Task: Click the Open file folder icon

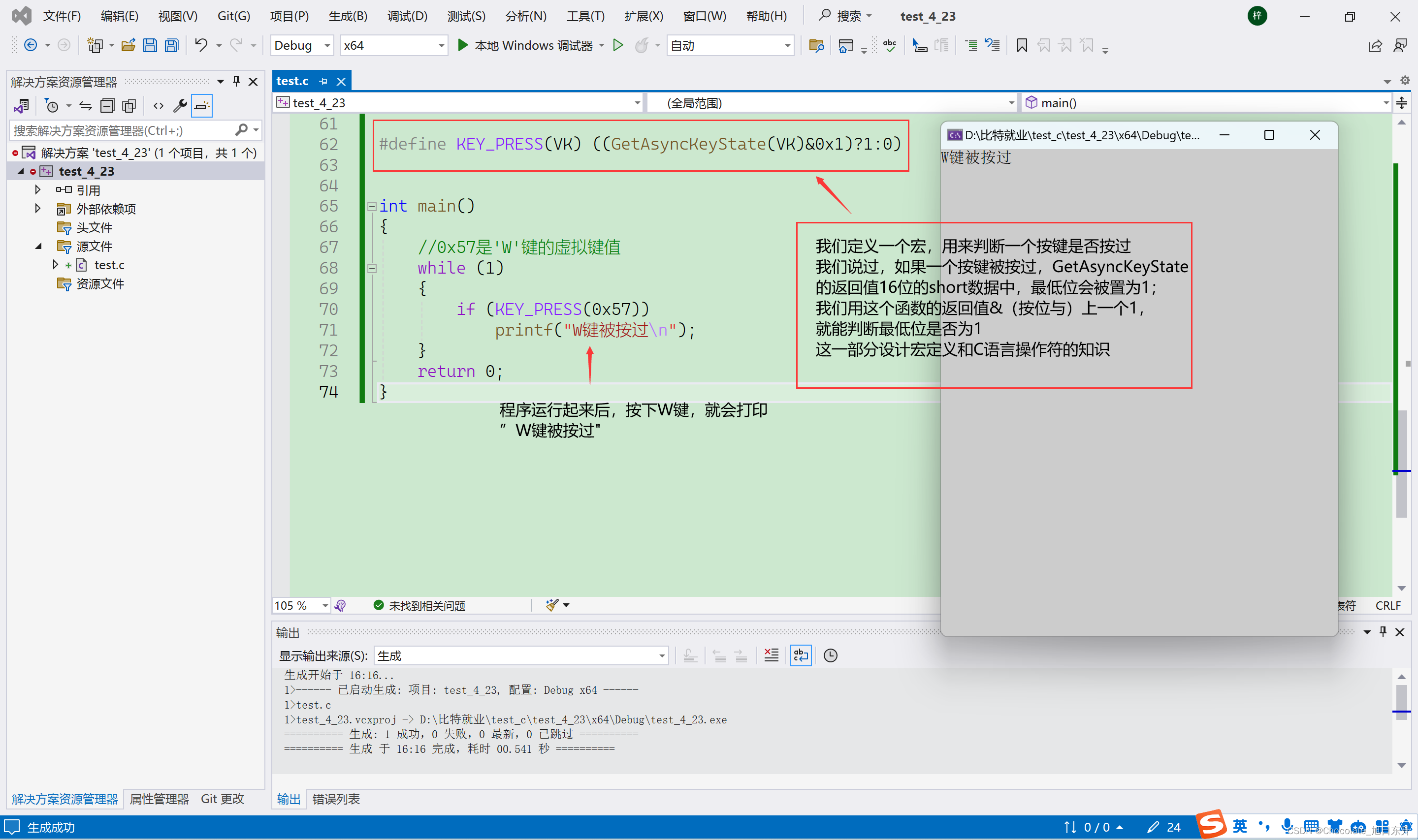Action: [129, 45]
